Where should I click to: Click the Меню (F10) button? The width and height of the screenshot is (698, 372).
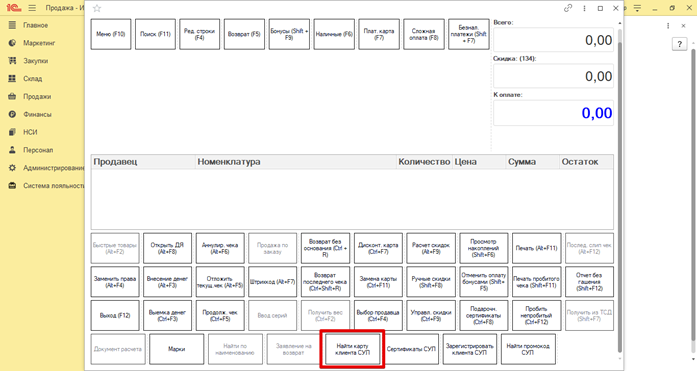[111, 34]
